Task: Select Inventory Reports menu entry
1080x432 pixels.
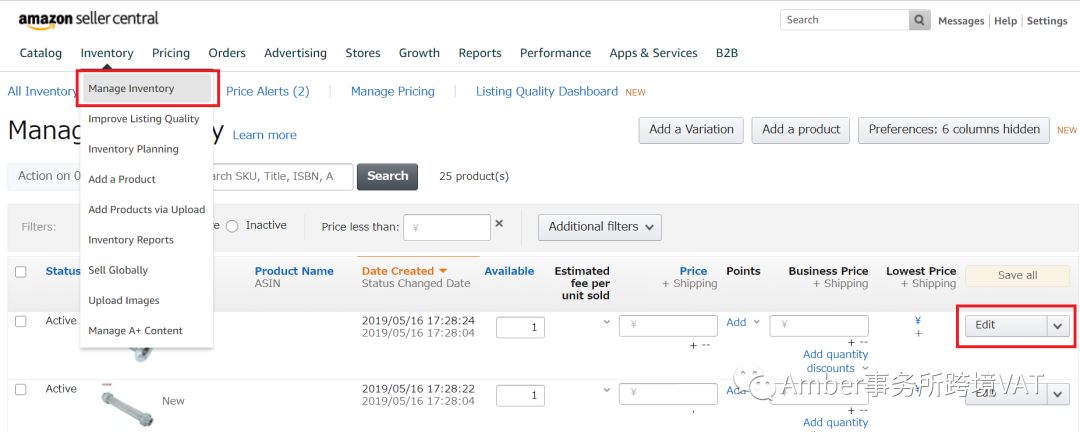Action: [131, 240]
